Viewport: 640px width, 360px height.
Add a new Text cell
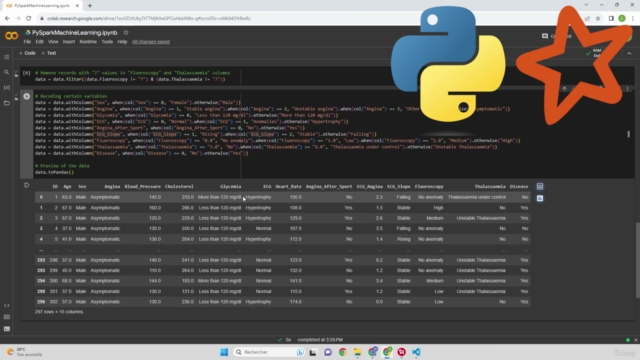pos(49,53)
